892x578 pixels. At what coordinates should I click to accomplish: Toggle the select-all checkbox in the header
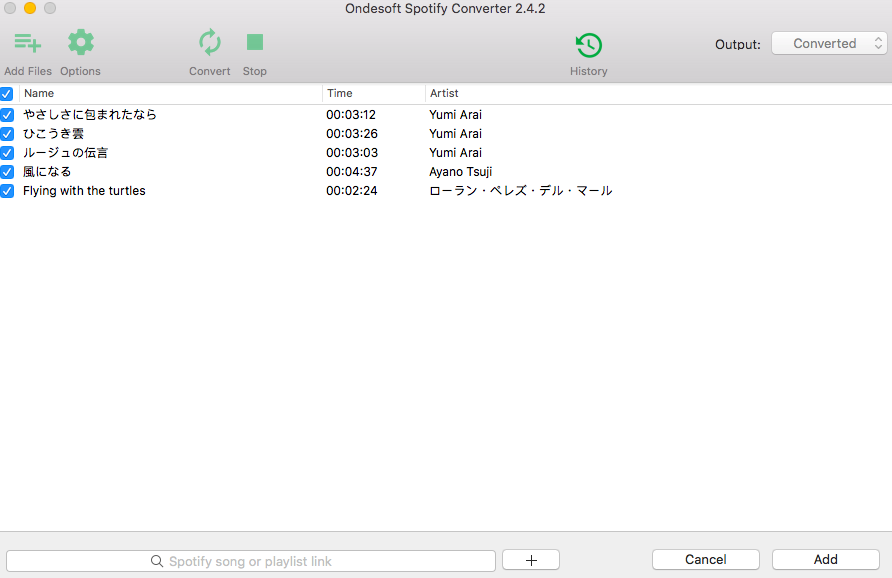7,93
